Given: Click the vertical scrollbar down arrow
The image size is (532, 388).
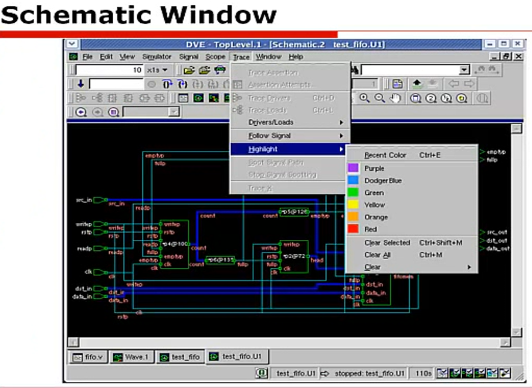Looking at the screenshot, I should point(516,332).
